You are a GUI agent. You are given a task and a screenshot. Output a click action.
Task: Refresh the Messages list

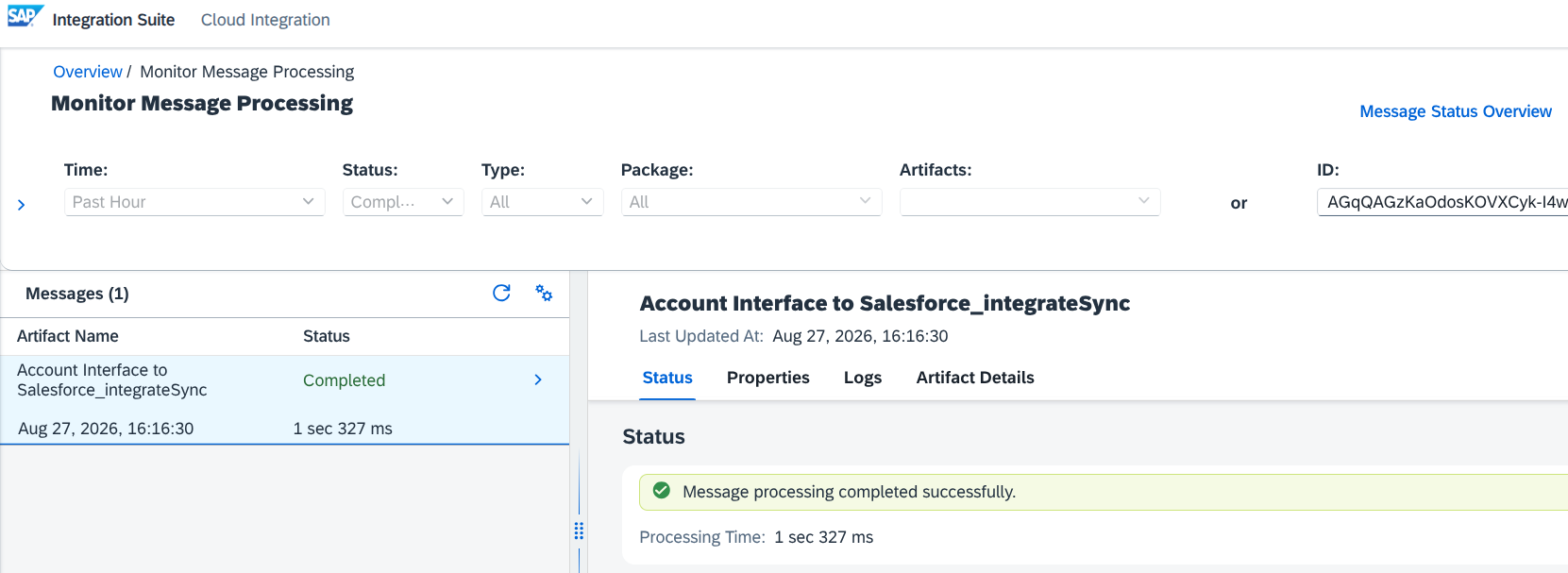(501, 293)
